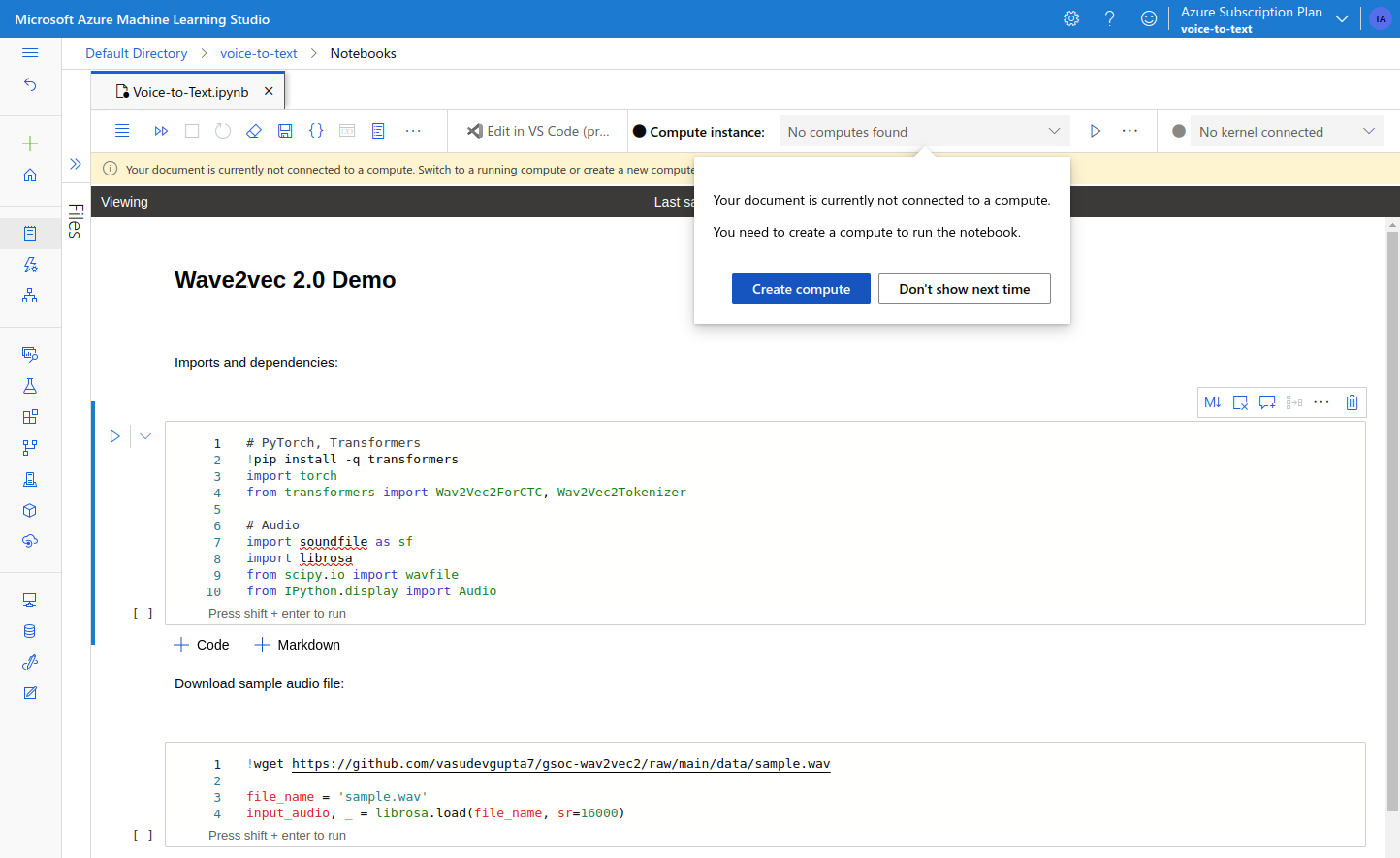Open compute more options ellipsis
This screenshot has height=858, width=1400.
point(1130,131)
